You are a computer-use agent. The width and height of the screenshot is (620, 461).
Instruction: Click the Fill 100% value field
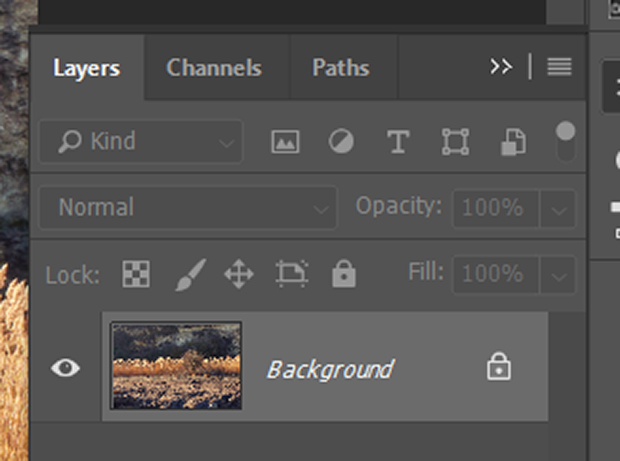pos(496,275)
